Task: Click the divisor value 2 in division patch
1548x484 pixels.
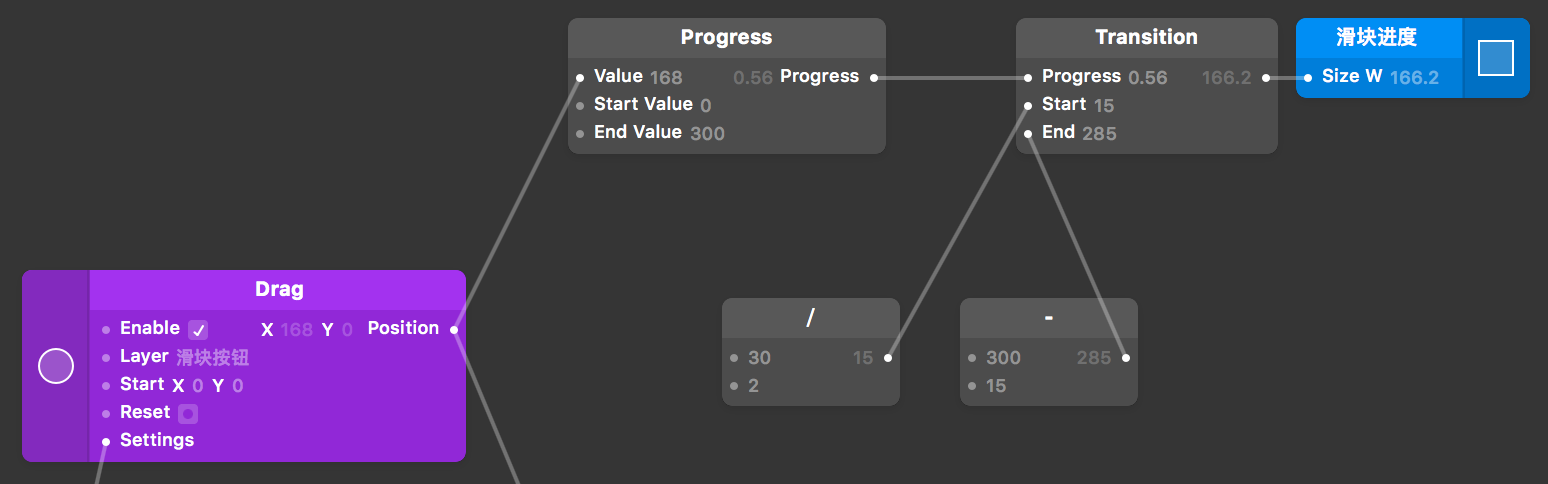Action: click(x=753, y=386)
